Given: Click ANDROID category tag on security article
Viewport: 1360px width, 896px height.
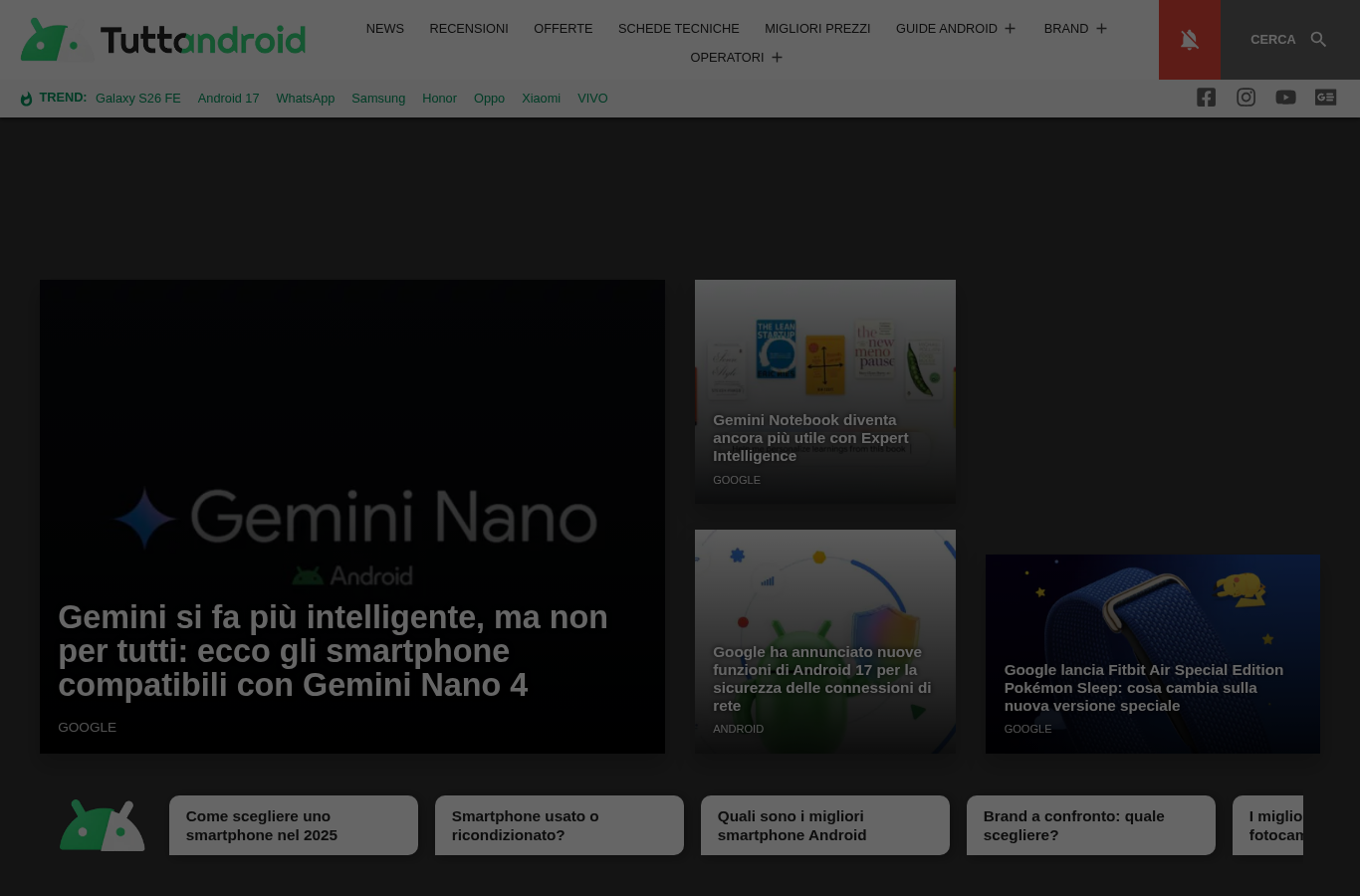Looking at the screenshot, I should [x=738, y=729].
